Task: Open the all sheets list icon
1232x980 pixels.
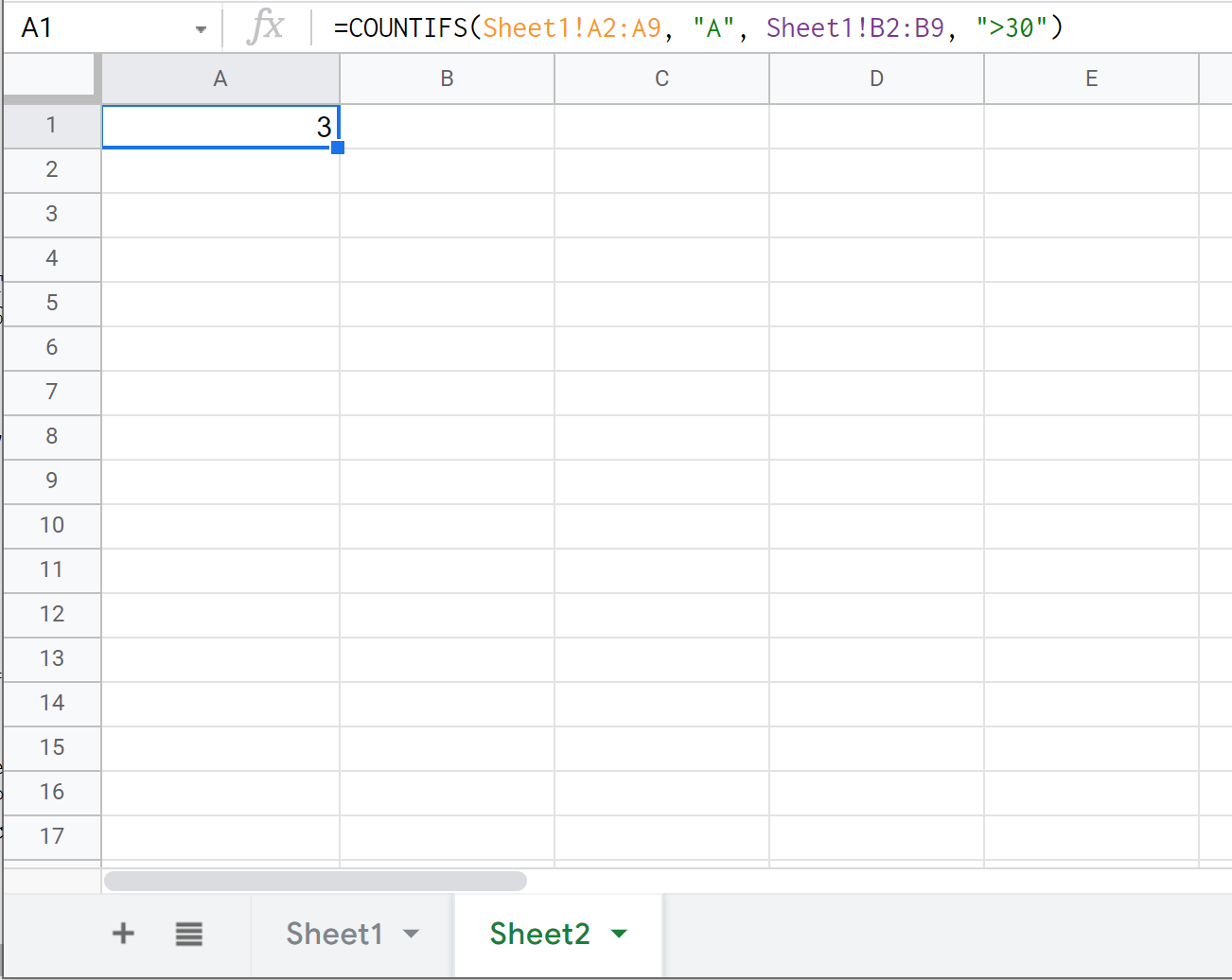Action: coord(189,934)
